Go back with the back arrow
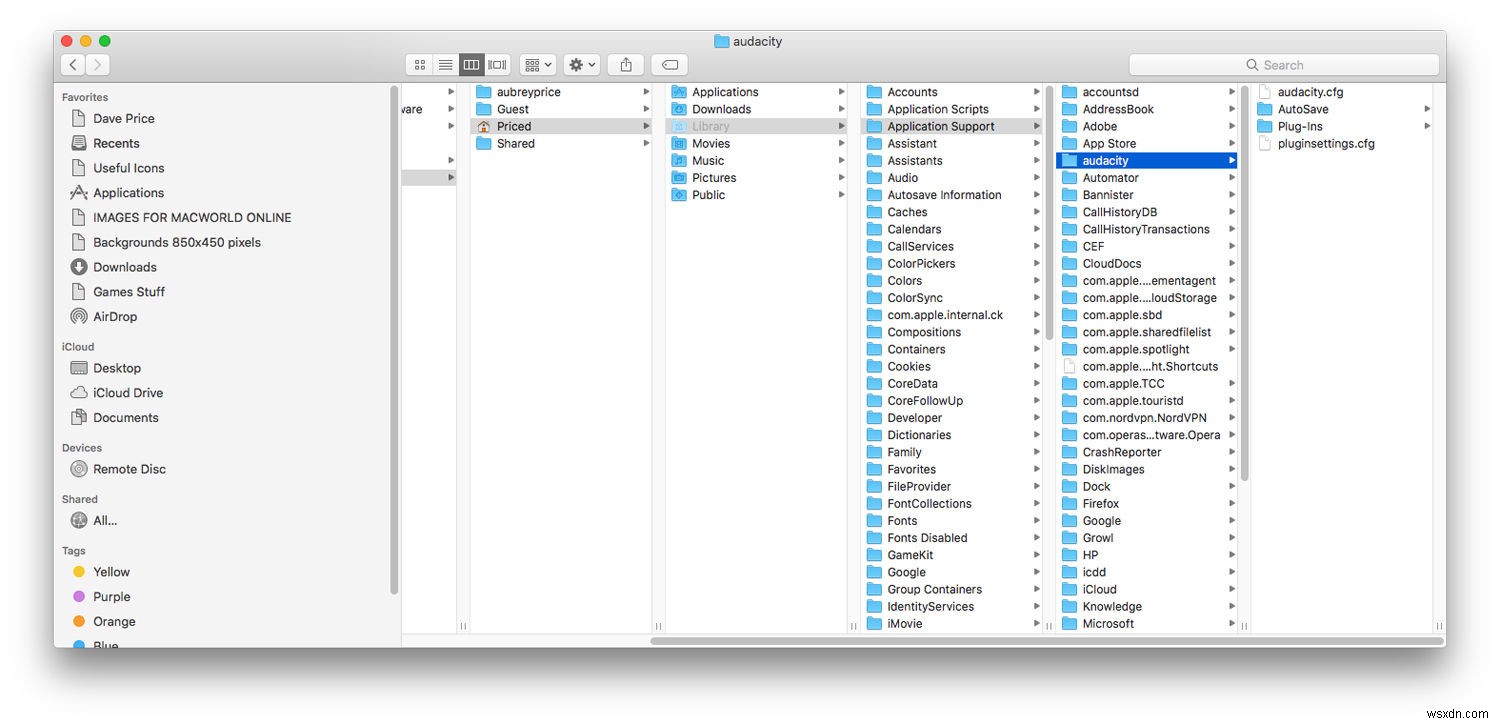Viewport: 1500px width, 724px height. point(73,65)
